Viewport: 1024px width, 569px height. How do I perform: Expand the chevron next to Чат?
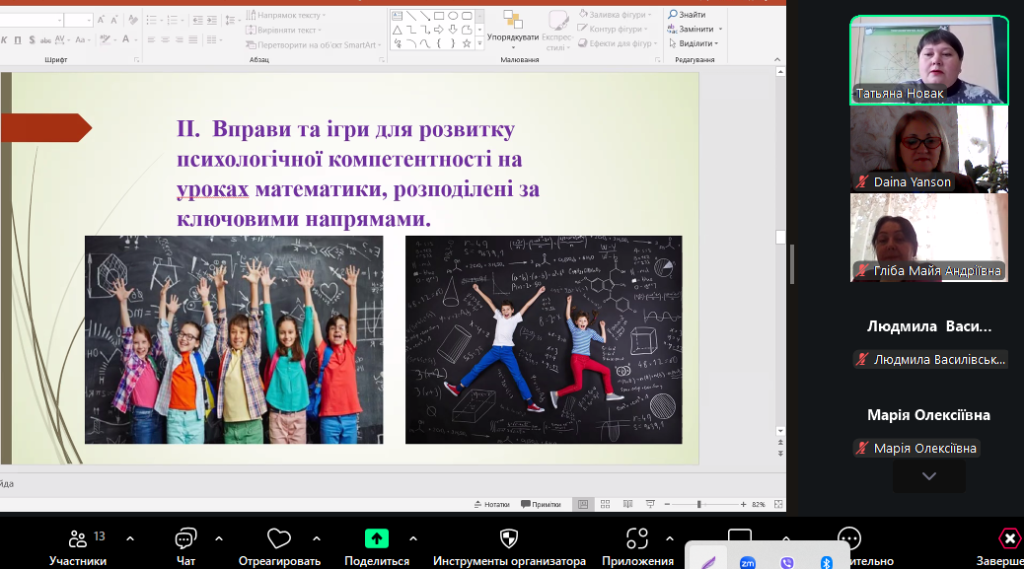[219, 539]
